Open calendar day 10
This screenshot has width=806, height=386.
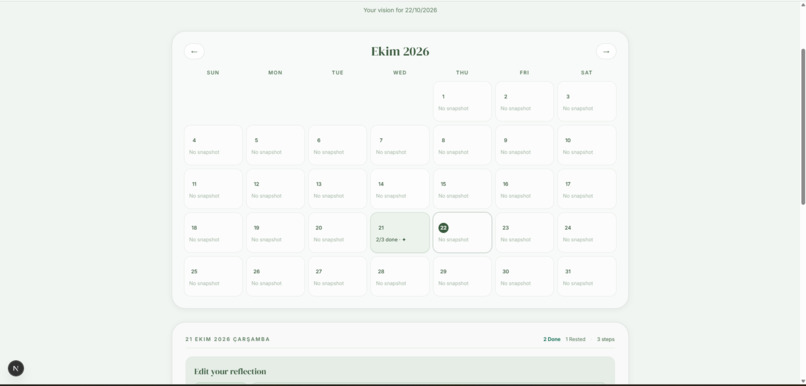pos(587,145)
